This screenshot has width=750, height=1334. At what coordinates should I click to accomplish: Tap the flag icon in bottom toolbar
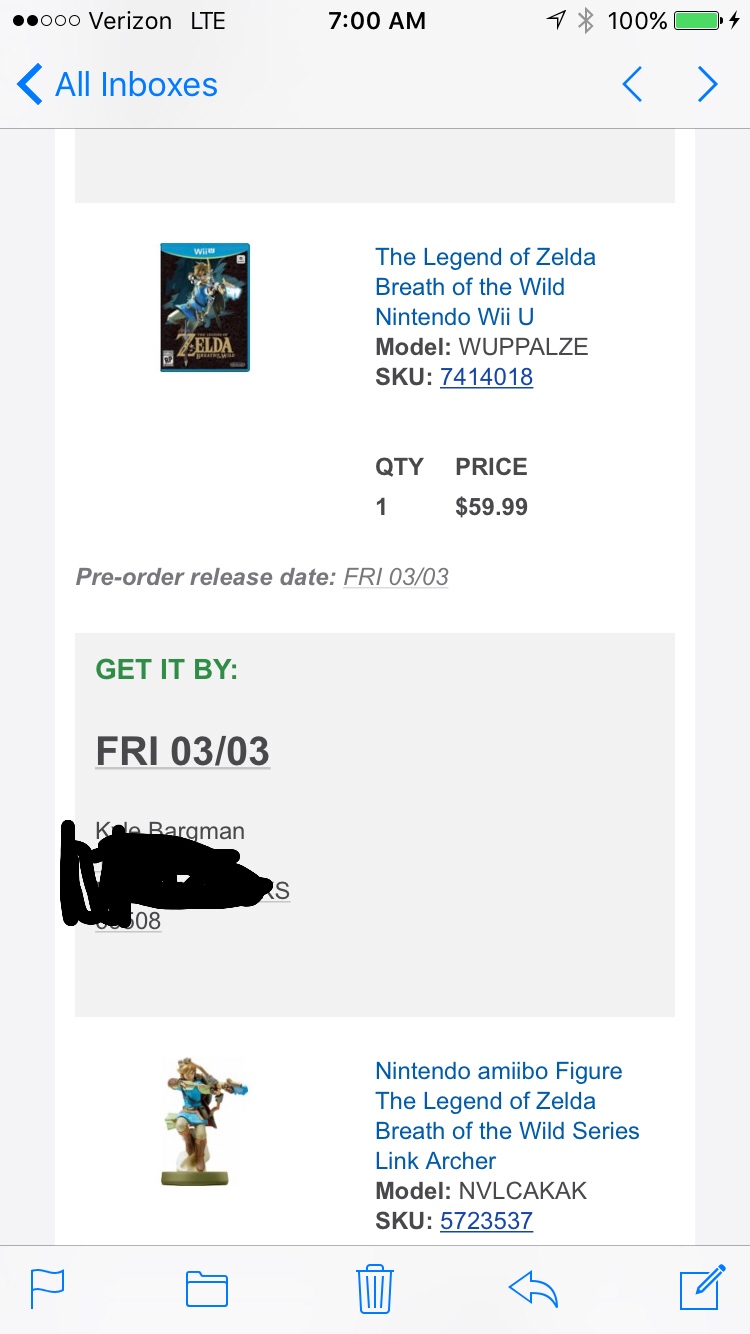[x=47, y=1288]
